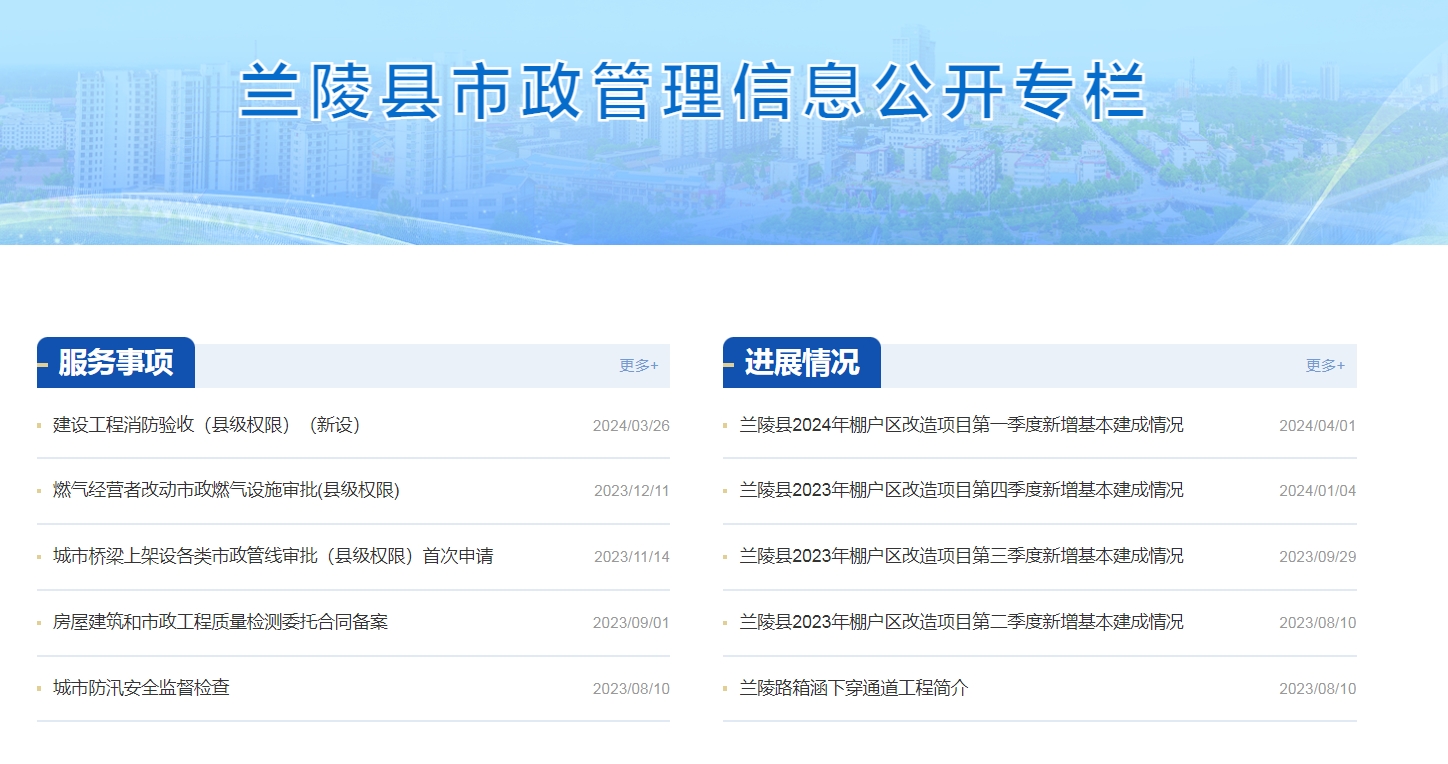The width and height of the screenshot is (1448, 764).
Task: Open 燃气经营者改动市政燃气设施审批(县级权限)
Action: (x=226, y=490)
